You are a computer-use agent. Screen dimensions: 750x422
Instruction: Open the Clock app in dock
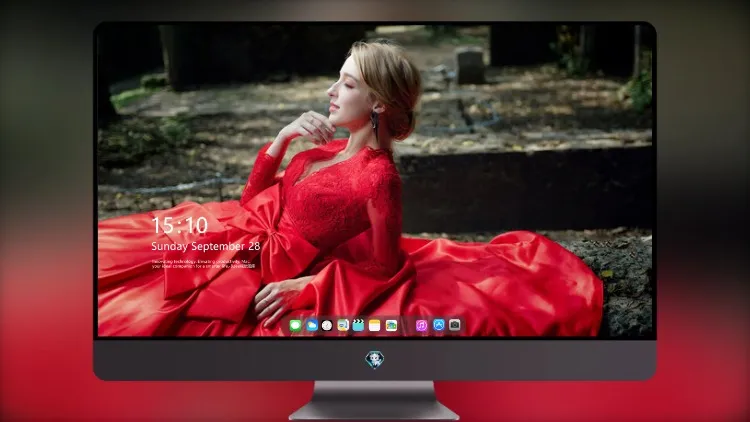327,326
